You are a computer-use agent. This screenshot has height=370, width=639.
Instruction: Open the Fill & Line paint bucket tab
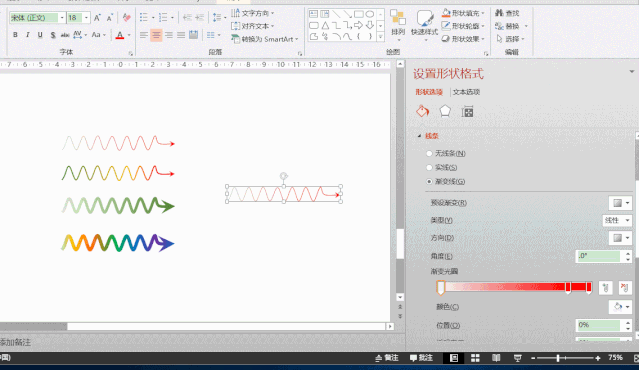(423, 111)
